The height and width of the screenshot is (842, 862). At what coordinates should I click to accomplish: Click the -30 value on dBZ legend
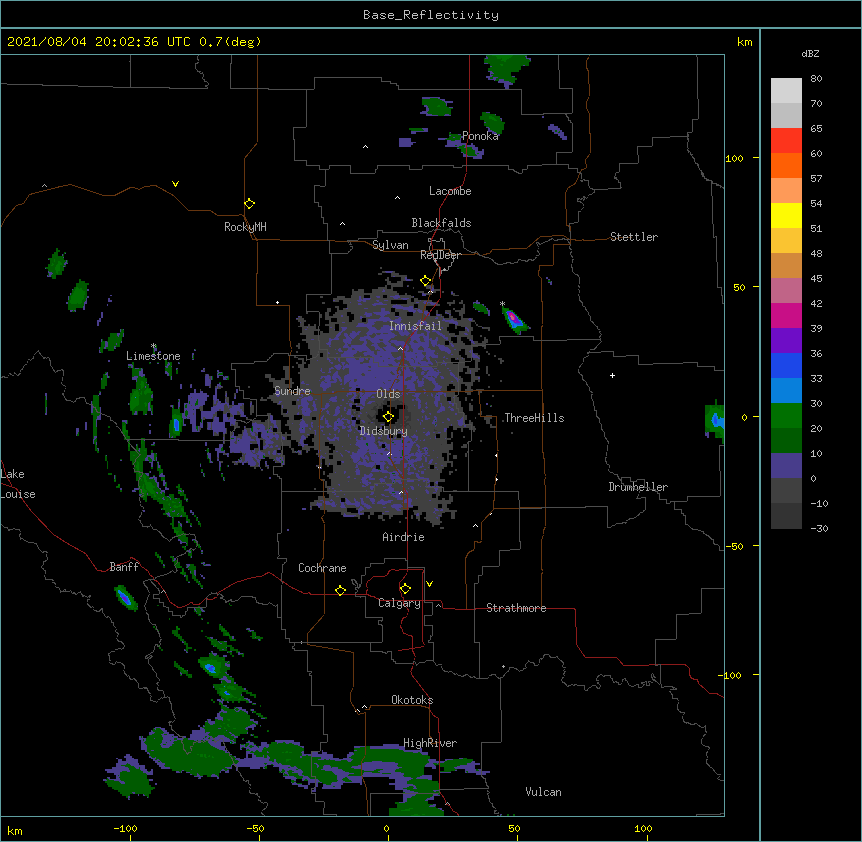click(819, 528)
